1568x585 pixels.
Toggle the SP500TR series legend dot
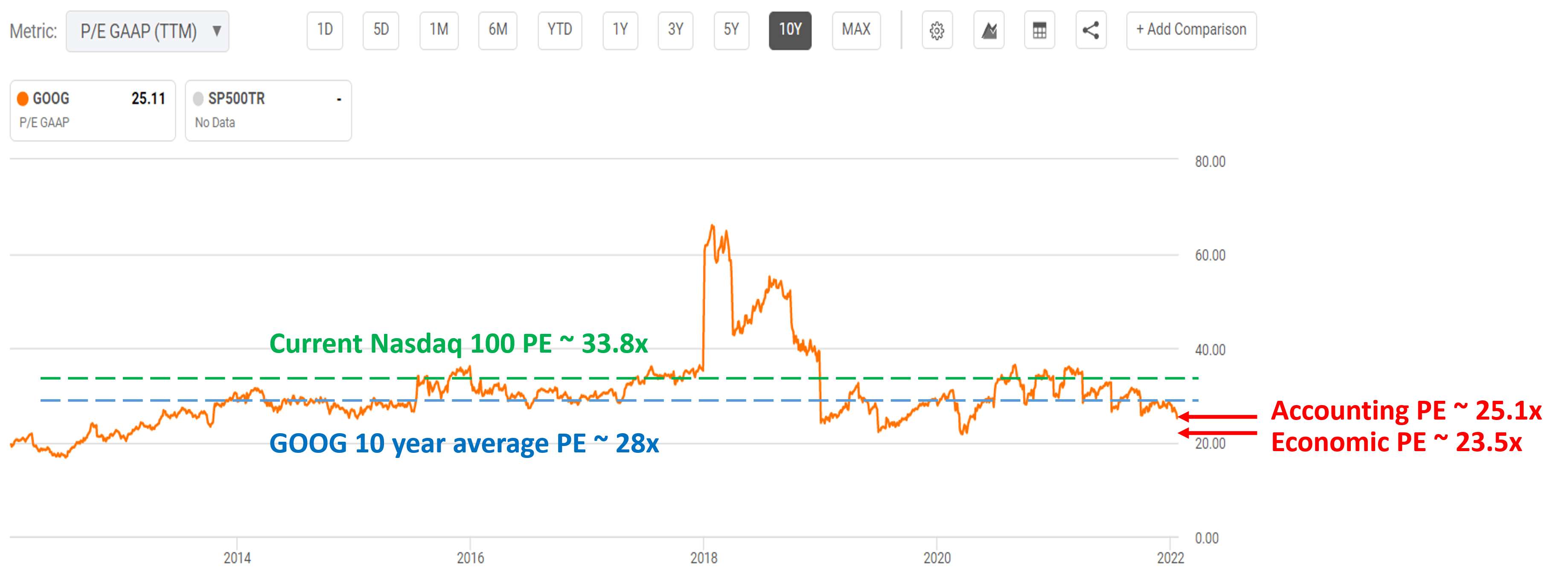tap(198, 98)
